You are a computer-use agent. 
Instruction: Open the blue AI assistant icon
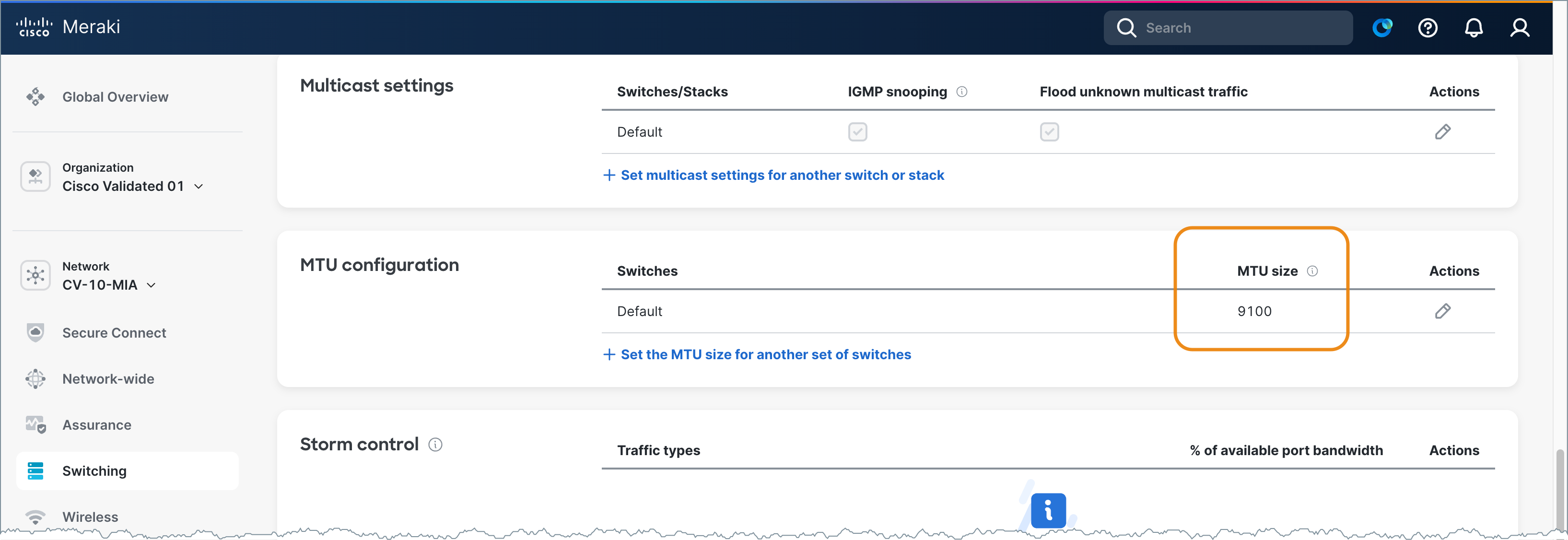(1382, 28)
